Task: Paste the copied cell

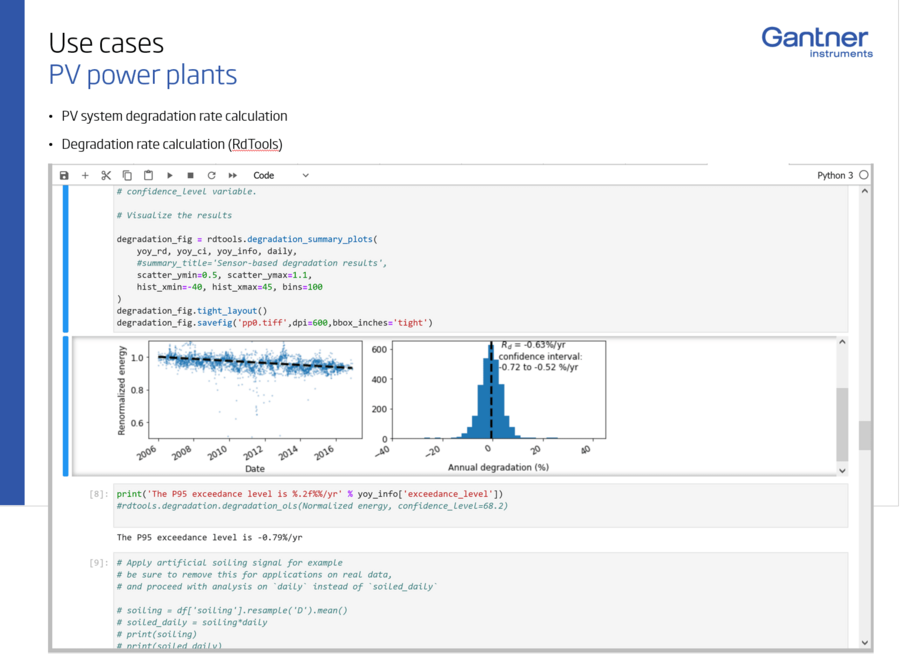Action: click(x=149, y=175)
